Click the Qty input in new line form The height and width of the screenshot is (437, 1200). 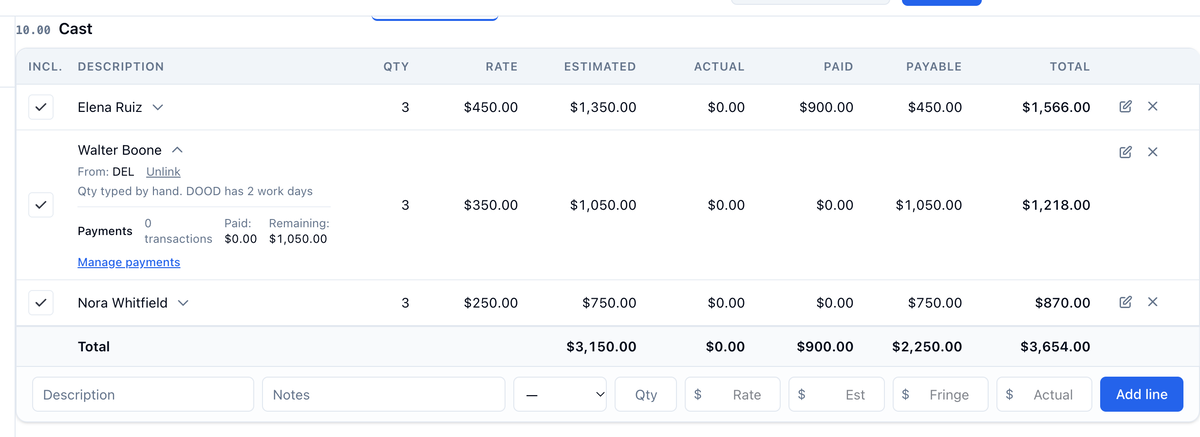click(646, 394)
